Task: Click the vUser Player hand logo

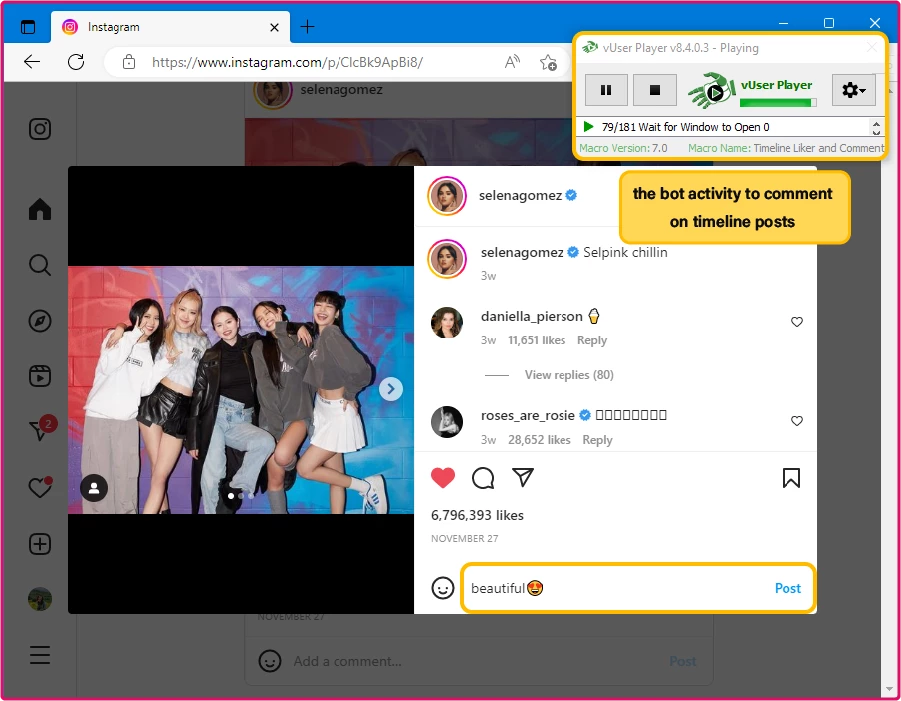Action: click(x=711, y=90)
